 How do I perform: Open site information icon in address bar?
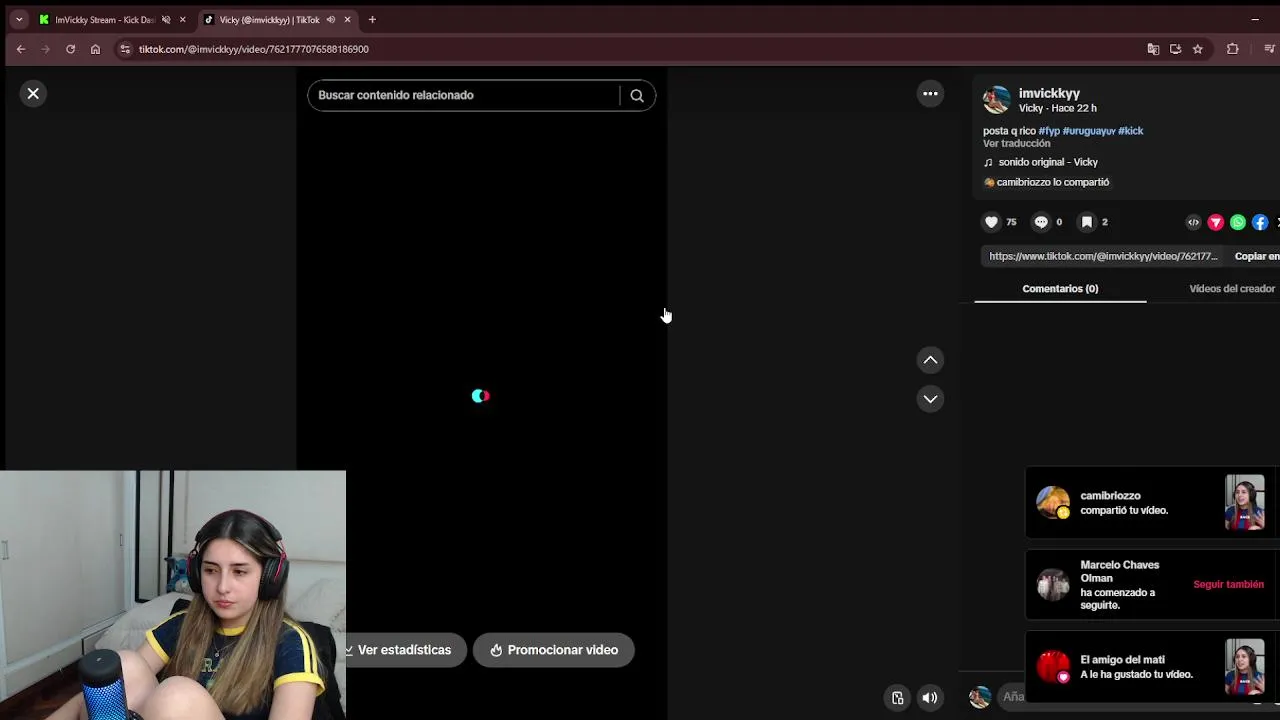pyautogui.click(x=125, y=49)
